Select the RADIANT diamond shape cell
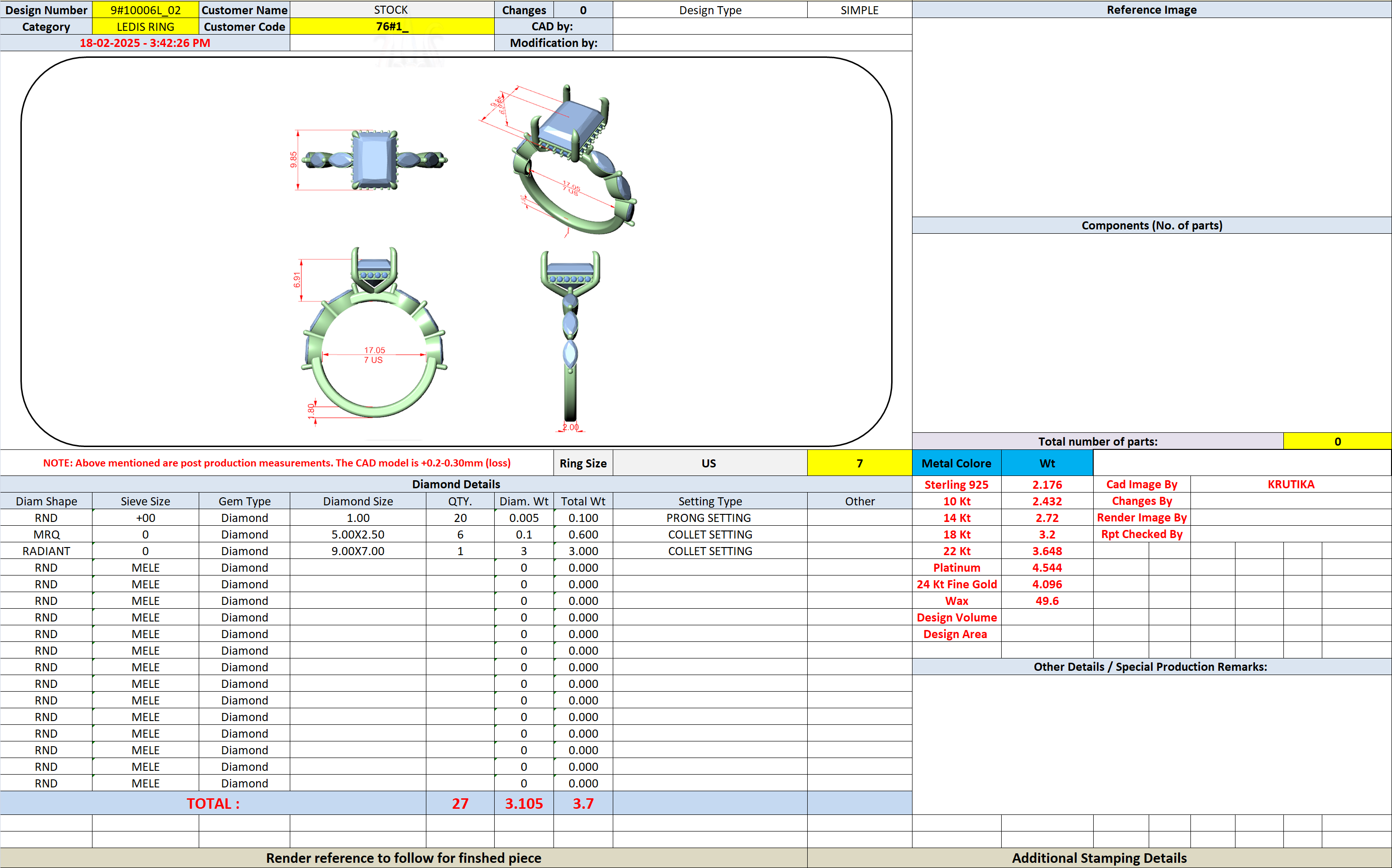This screenshot has height=868, width=1392. 46,551
